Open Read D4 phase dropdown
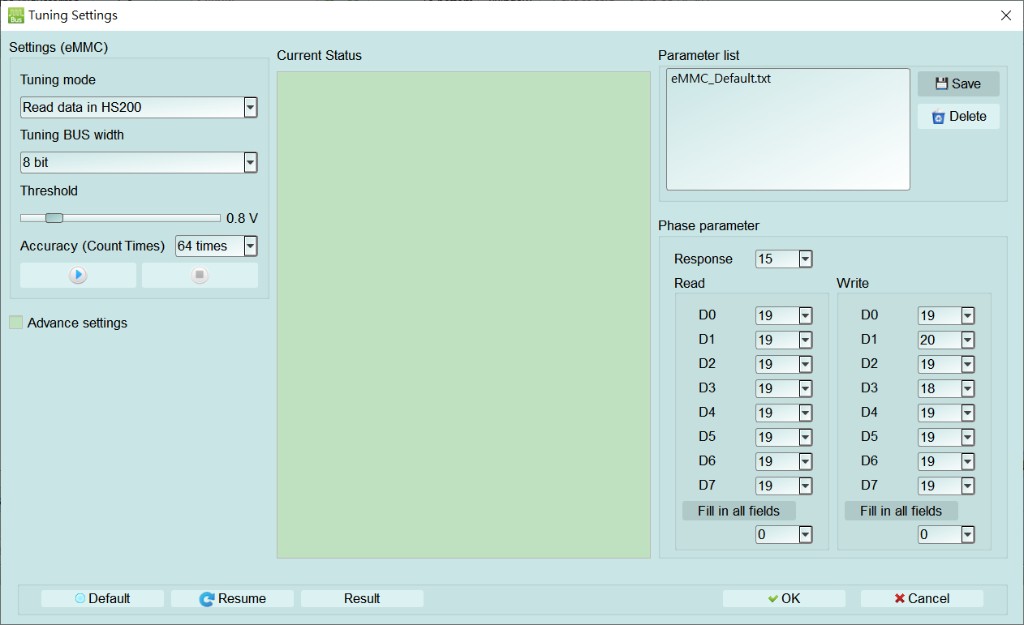The width and height of the screenshot is (1024, 625). point(805,413)
